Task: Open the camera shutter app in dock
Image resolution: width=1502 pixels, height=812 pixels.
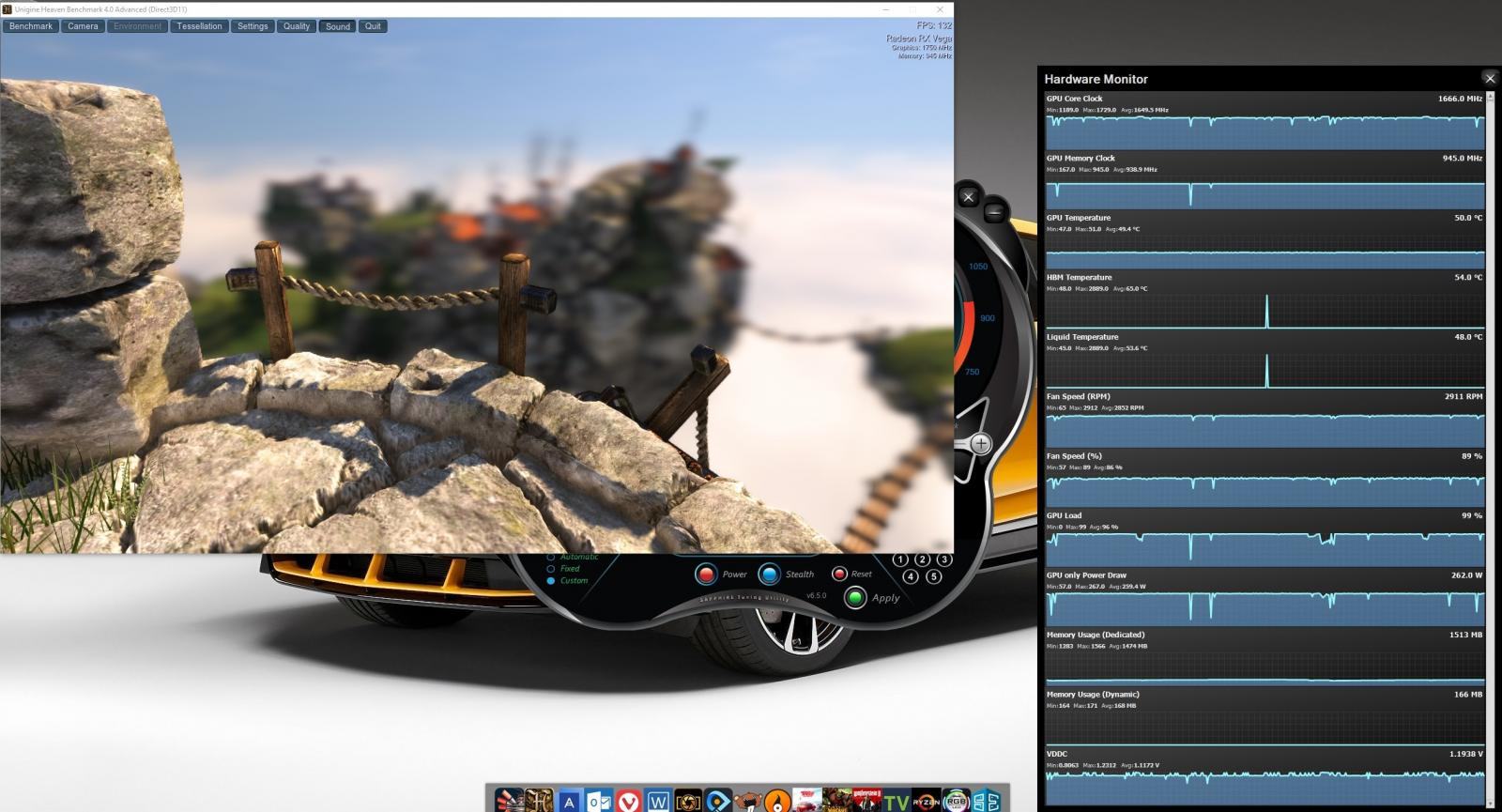Action: pyautogui.click(x=688, y=801)
